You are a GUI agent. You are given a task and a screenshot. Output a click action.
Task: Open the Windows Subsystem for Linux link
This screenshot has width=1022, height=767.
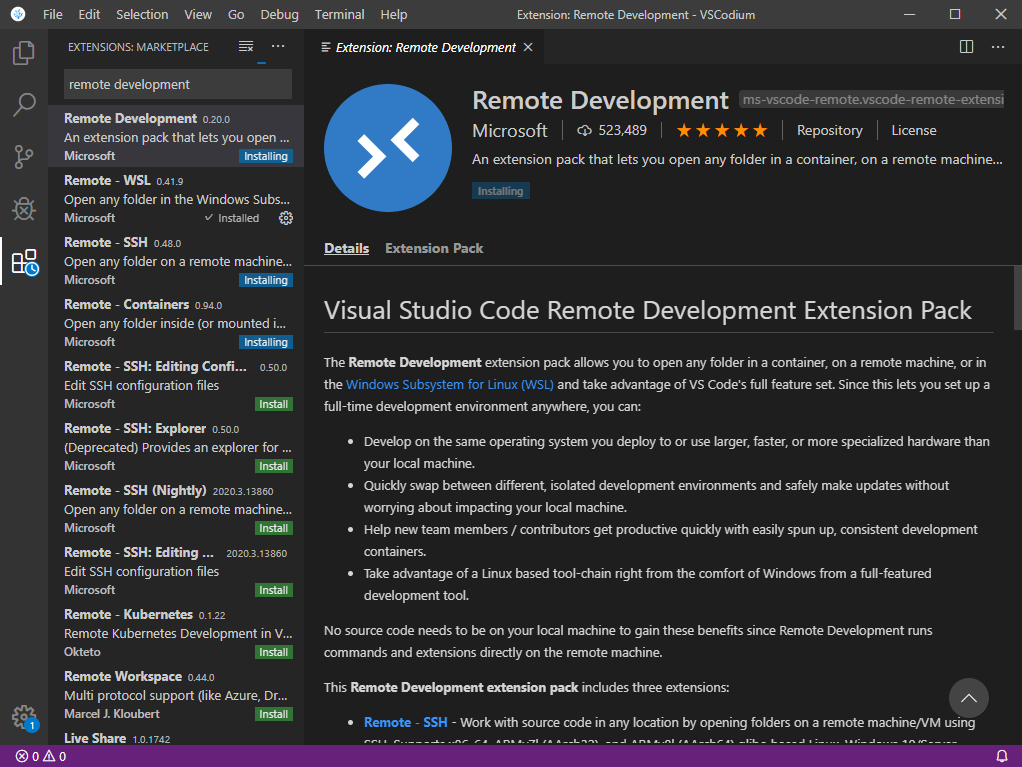[x=450, y=384]
